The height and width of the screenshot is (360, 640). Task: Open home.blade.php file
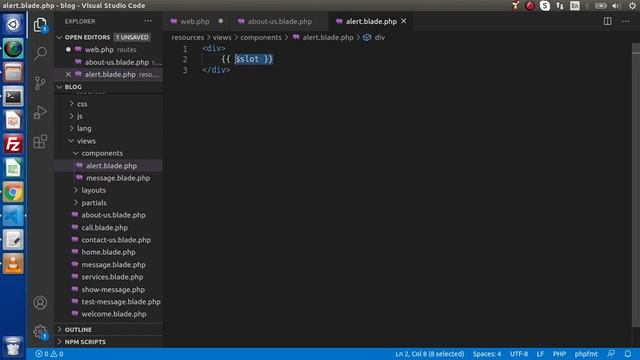109,252
